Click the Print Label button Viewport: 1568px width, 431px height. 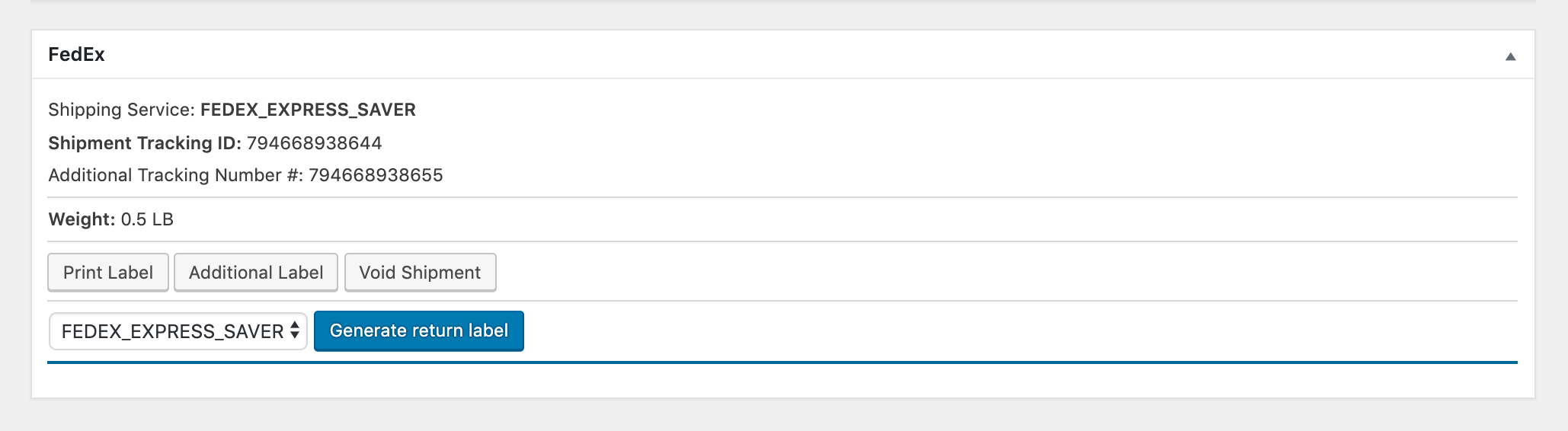[108, 273]
